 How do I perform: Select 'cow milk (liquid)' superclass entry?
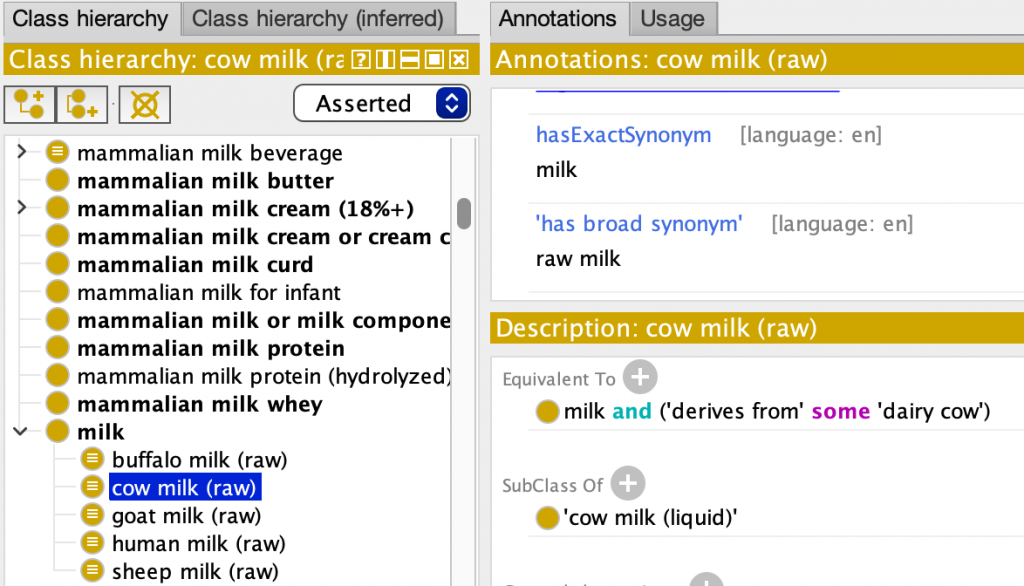click(x=650, y=517)
